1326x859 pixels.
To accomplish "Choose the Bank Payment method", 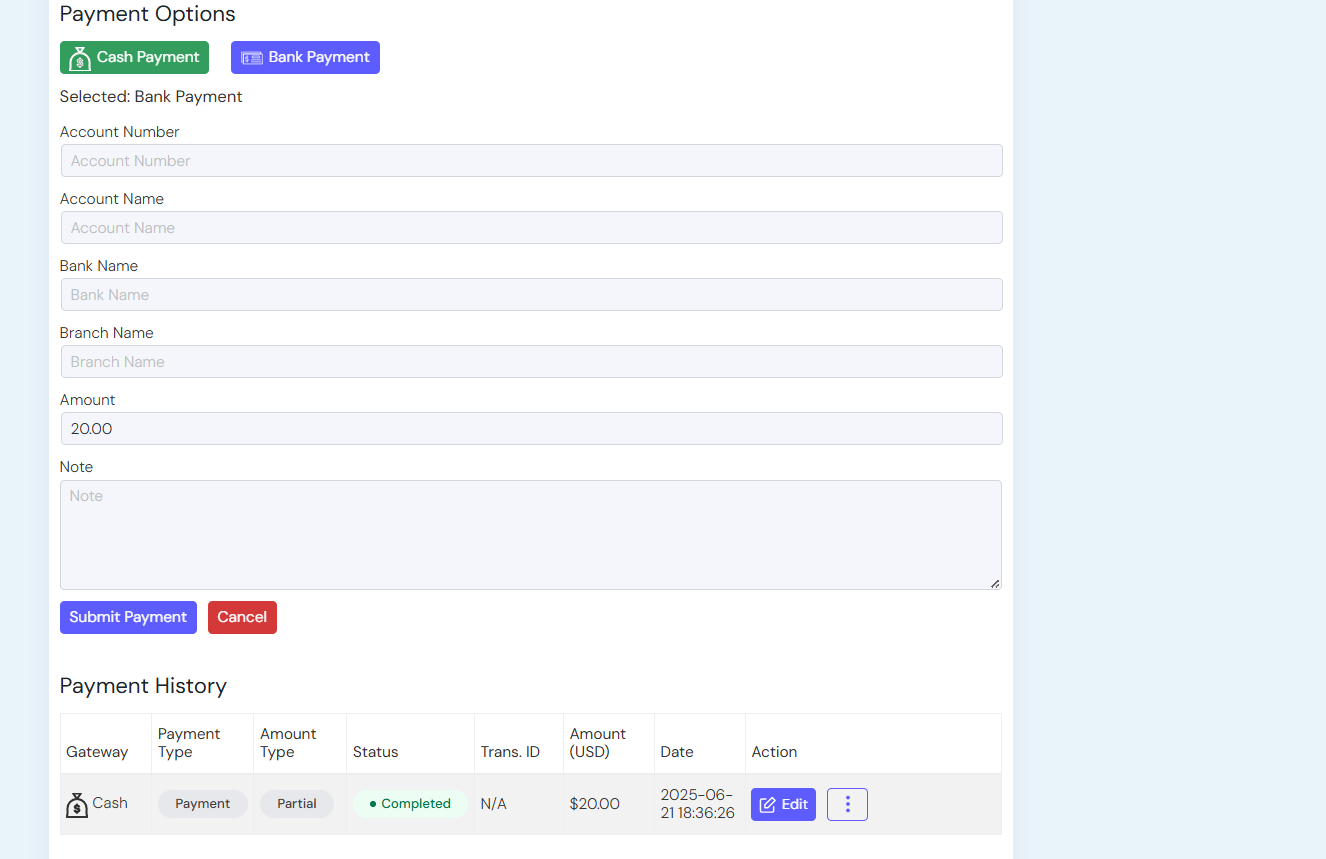I will [305, 58].
